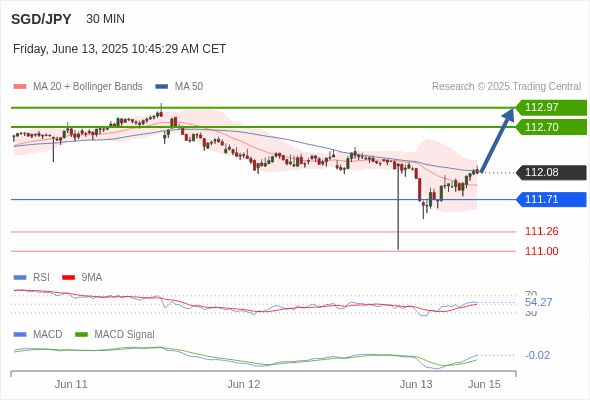Click the MA 50 legend label
Image resolution: width=590 pixels, height=400 pixels.
pos(189,87)
